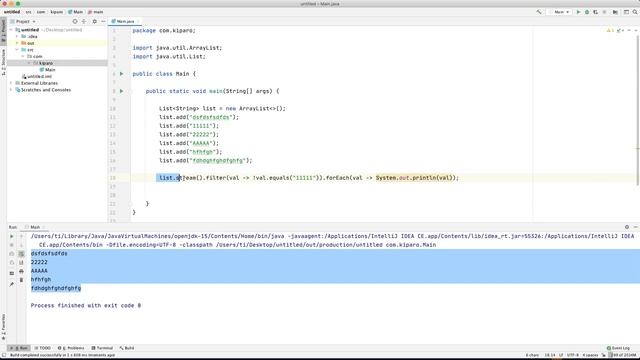Open the Project panel gear settings
The height and width of the screenshot is (360, 640).
point(94,21)
